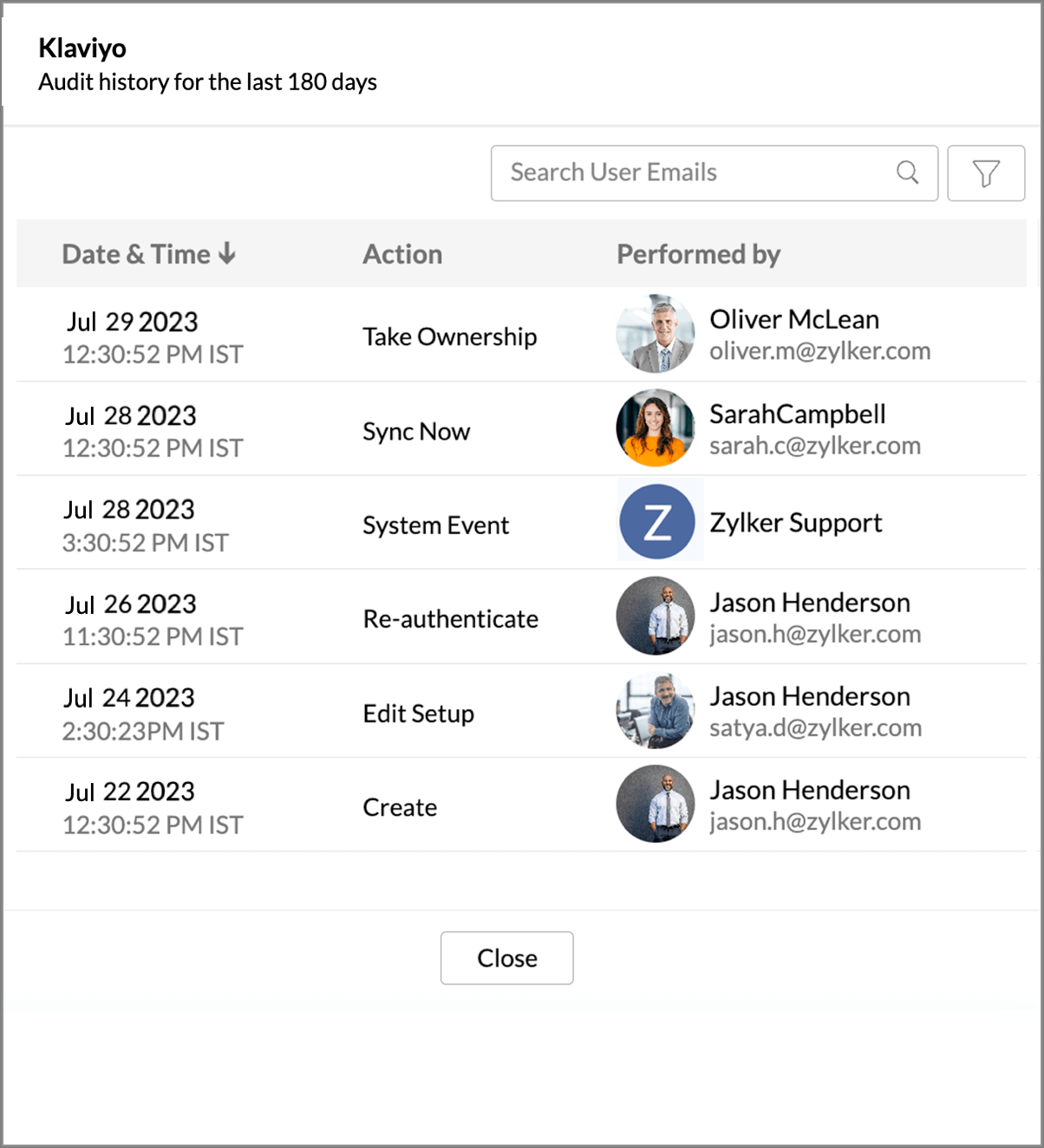Click the Jul 22 2023 Create entry

coord(521,805)
